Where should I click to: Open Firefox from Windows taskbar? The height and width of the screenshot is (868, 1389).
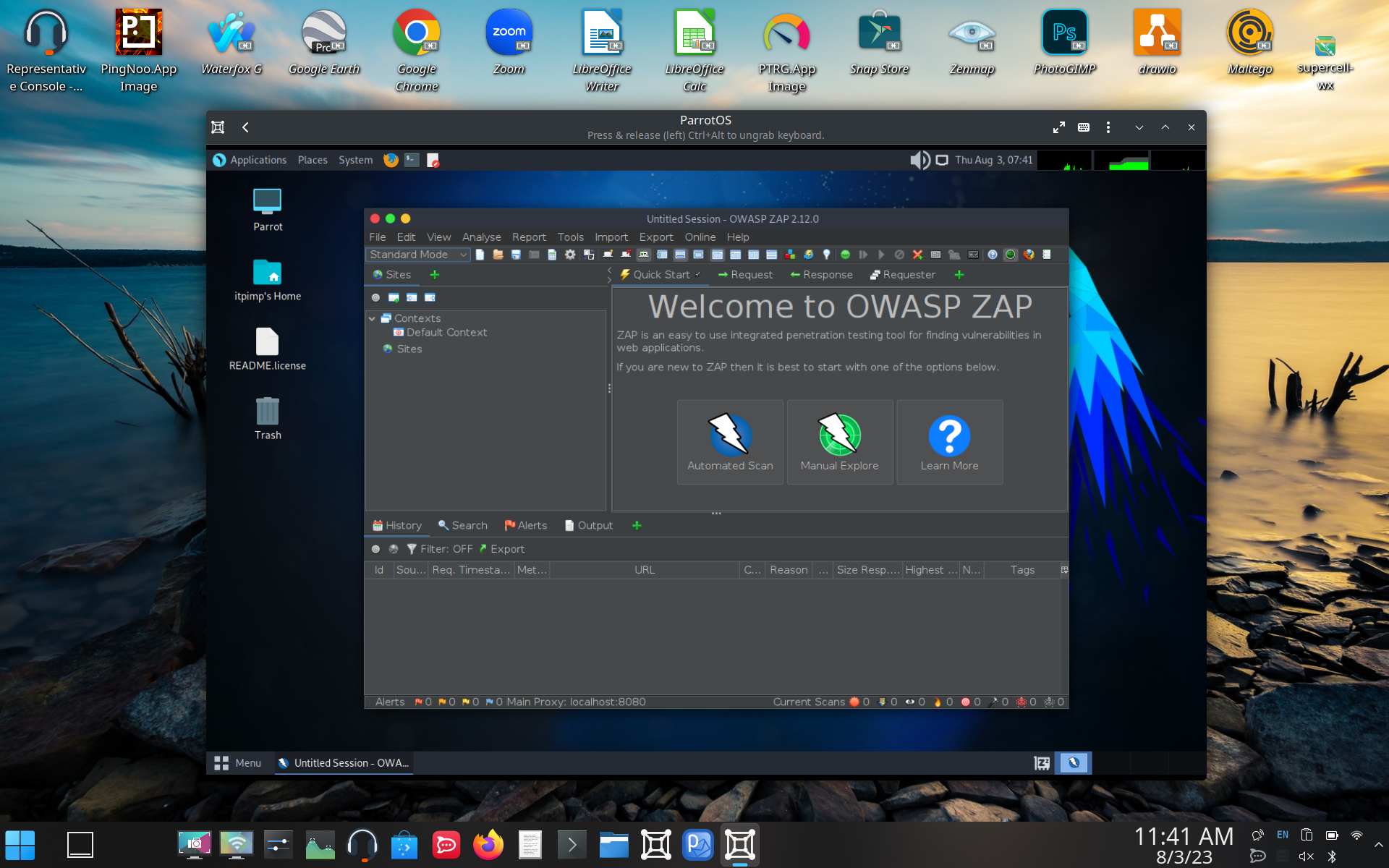coord(488,845)
